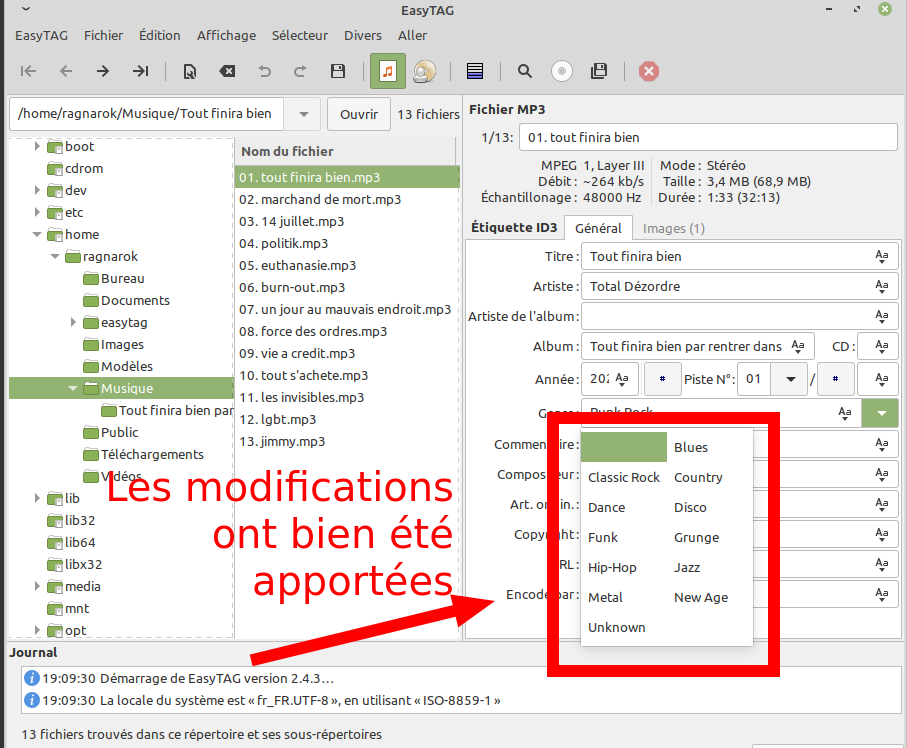Choose Grunge from the genre list
Image resolution: width=907 pixels, height=748 pixels.
(x=696, y=537)
